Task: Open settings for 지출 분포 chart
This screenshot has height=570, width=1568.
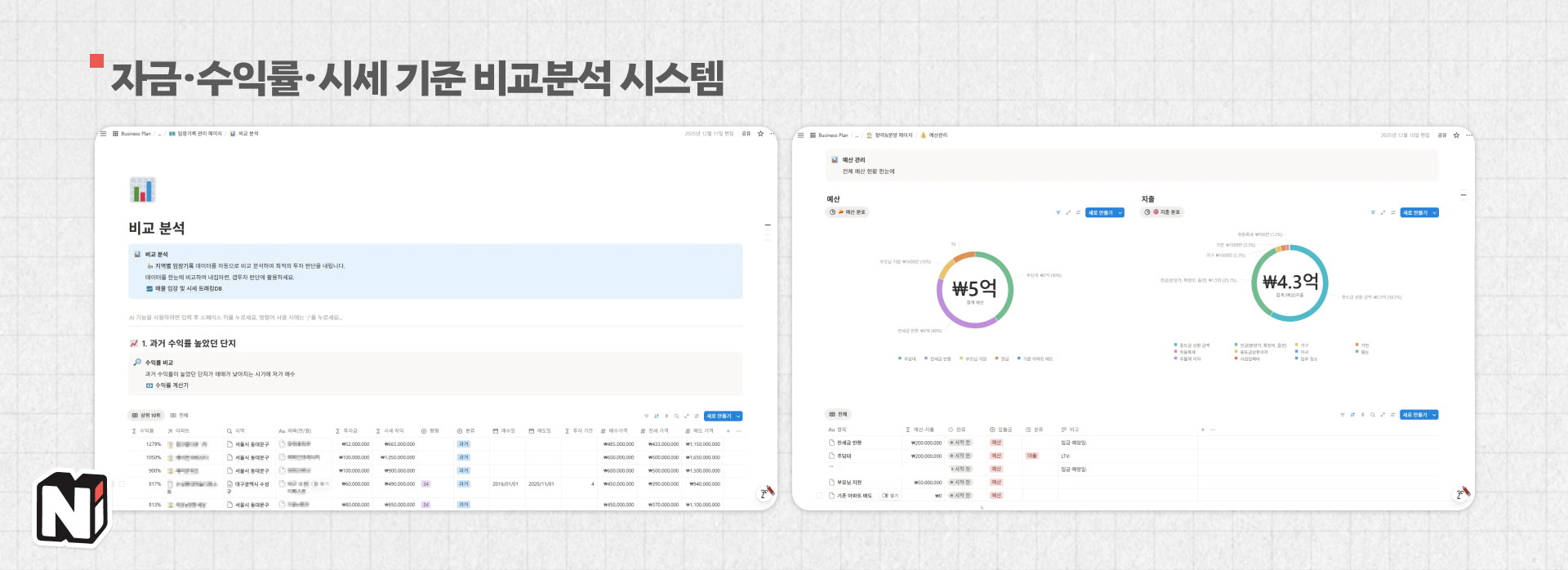Action: [x=1393, y=212]
